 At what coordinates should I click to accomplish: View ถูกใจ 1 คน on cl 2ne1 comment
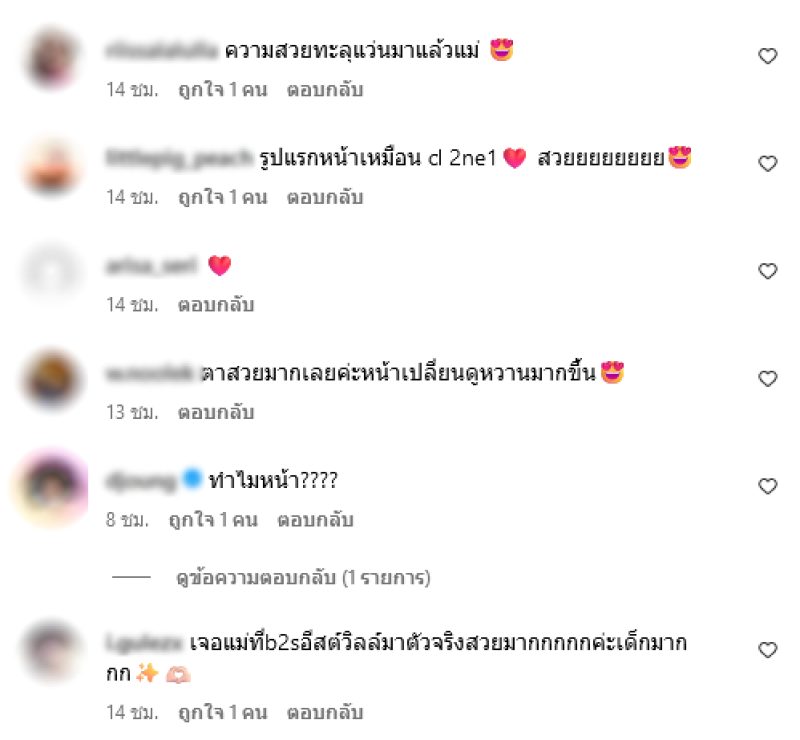pyautogui.click(x=222, y=198)
